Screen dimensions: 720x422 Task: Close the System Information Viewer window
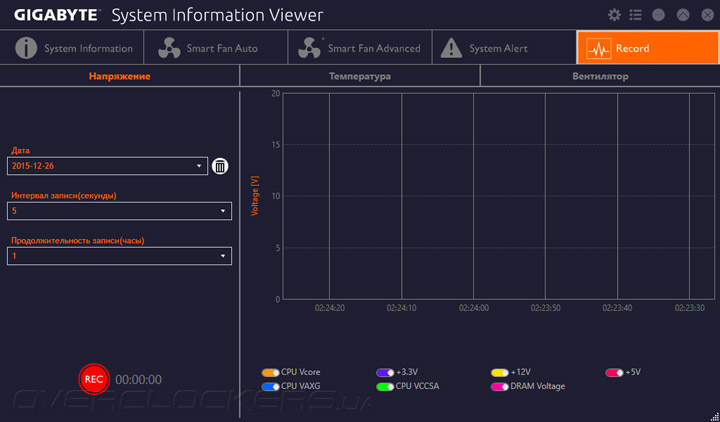[x=708, y=15]
